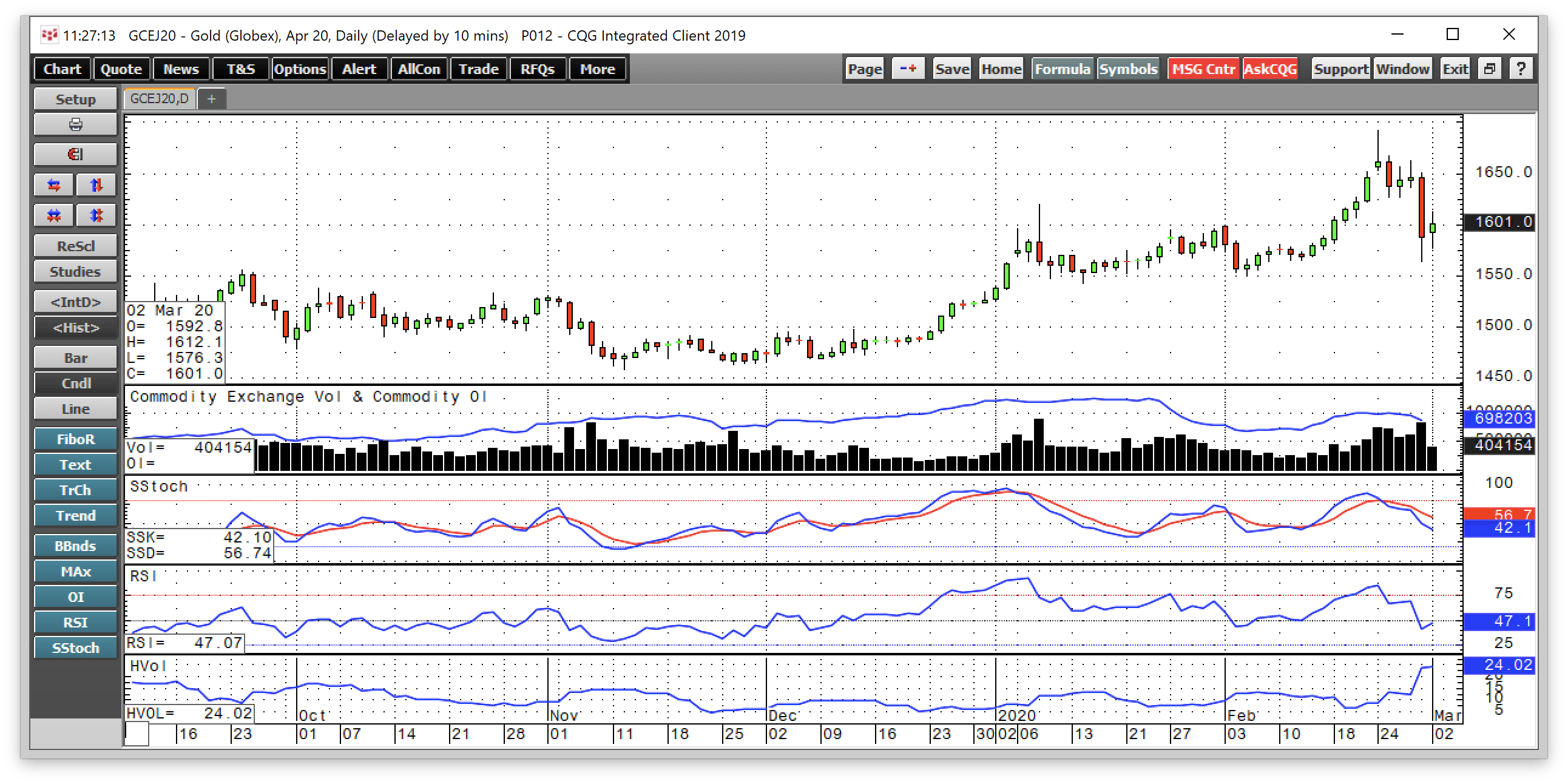
Task: Toggle the SStoch study button
Action: [x=75, y=648]
